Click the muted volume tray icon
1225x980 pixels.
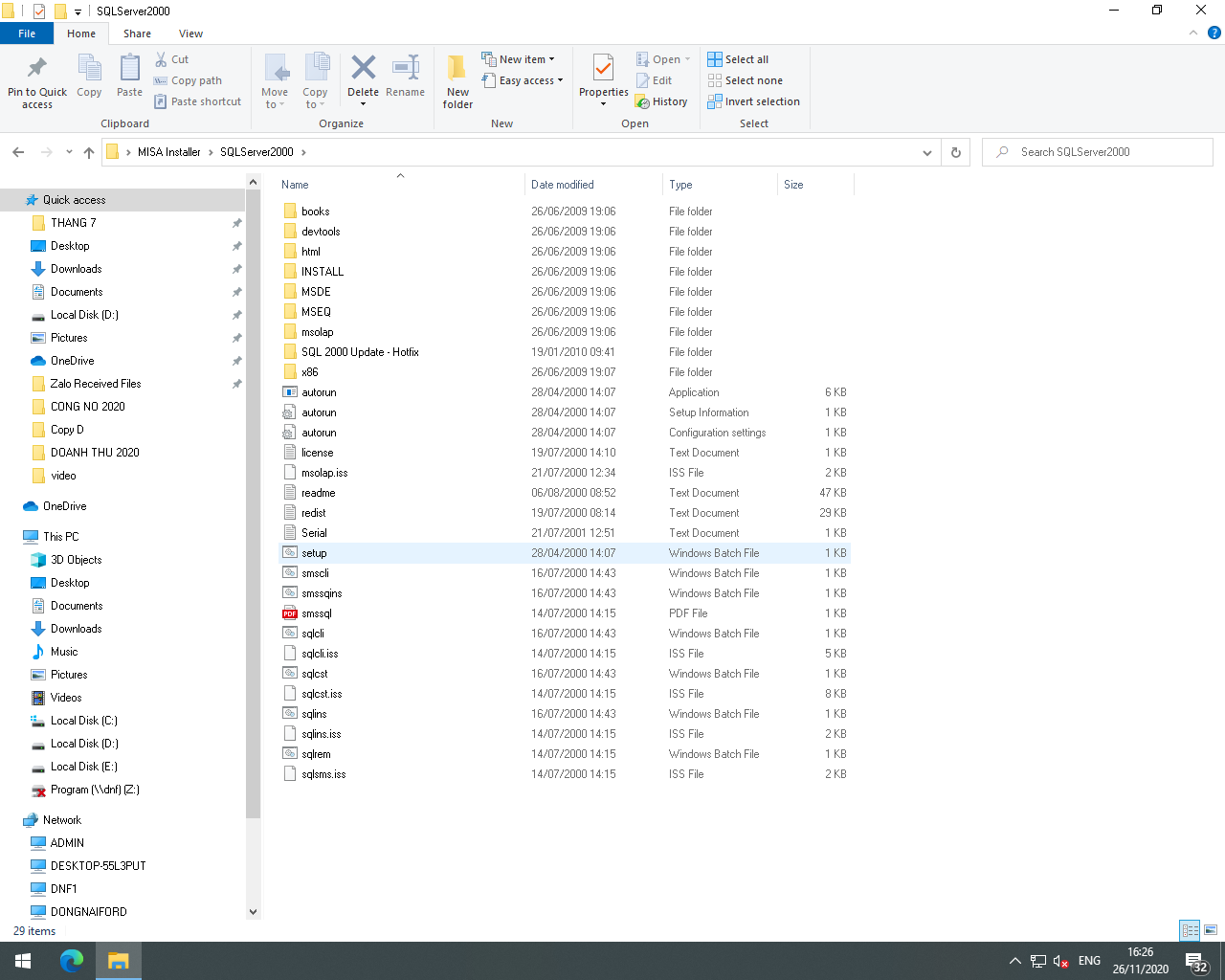click(x=1060, y=961)
